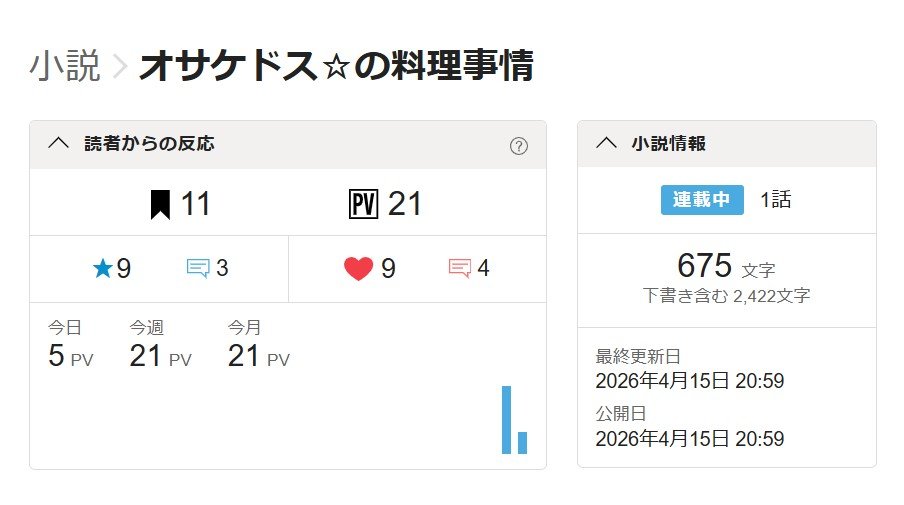Screen dimensions: 904x505
Task: Collapse the 小説情報 panel
Action: point(606,143)
